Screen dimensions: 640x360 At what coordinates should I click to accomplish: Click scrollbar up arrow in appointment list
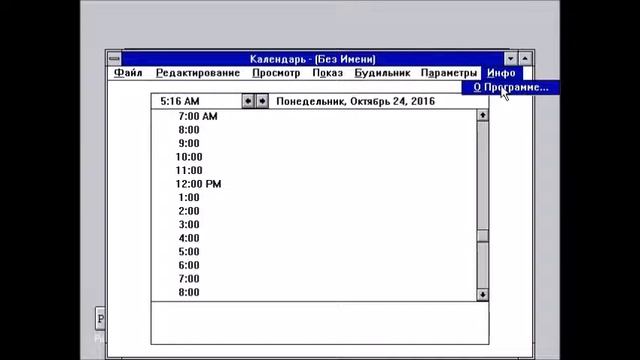[482, 116]
